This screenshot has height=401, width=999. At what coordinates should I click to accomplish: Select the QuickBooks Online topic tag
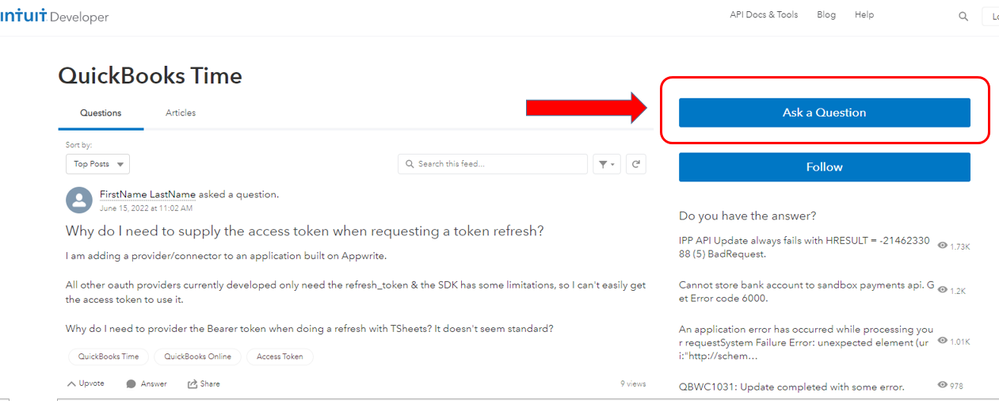tap(198, 356)
